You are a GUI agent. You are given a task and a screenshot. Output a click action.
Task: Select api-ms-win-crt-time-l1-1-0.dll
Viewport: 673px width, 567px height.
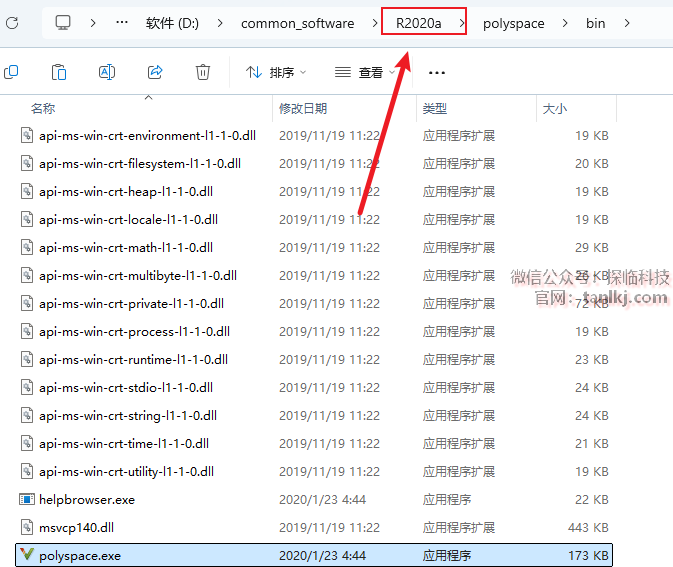tap(124, 443)
